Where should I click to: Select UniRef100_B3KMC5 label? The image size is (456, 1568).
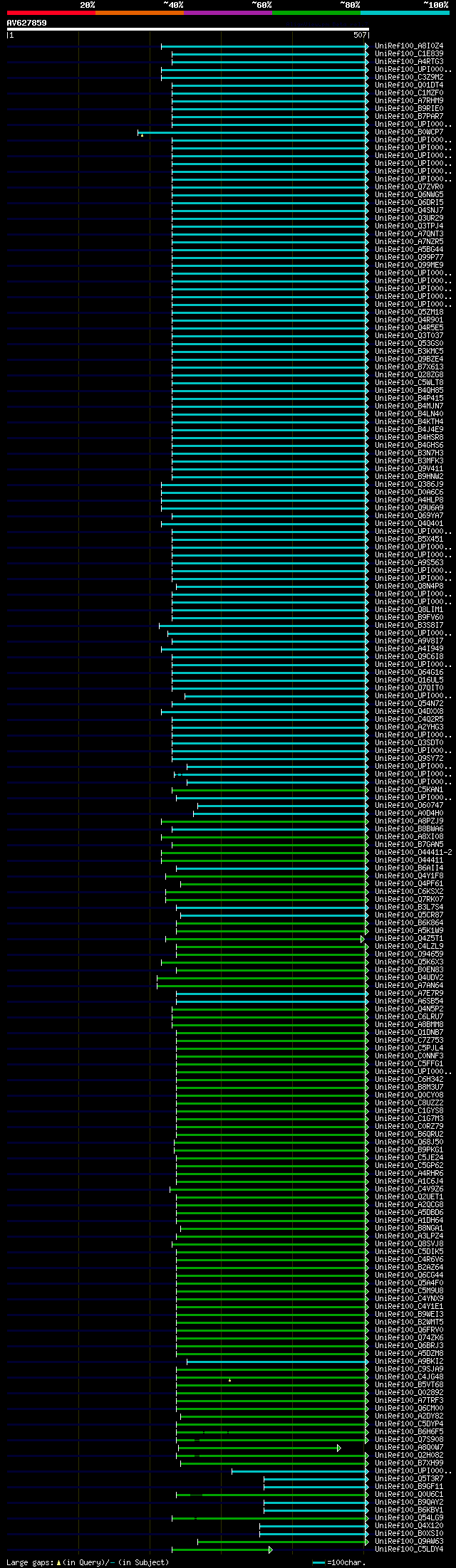pos(409,351)
